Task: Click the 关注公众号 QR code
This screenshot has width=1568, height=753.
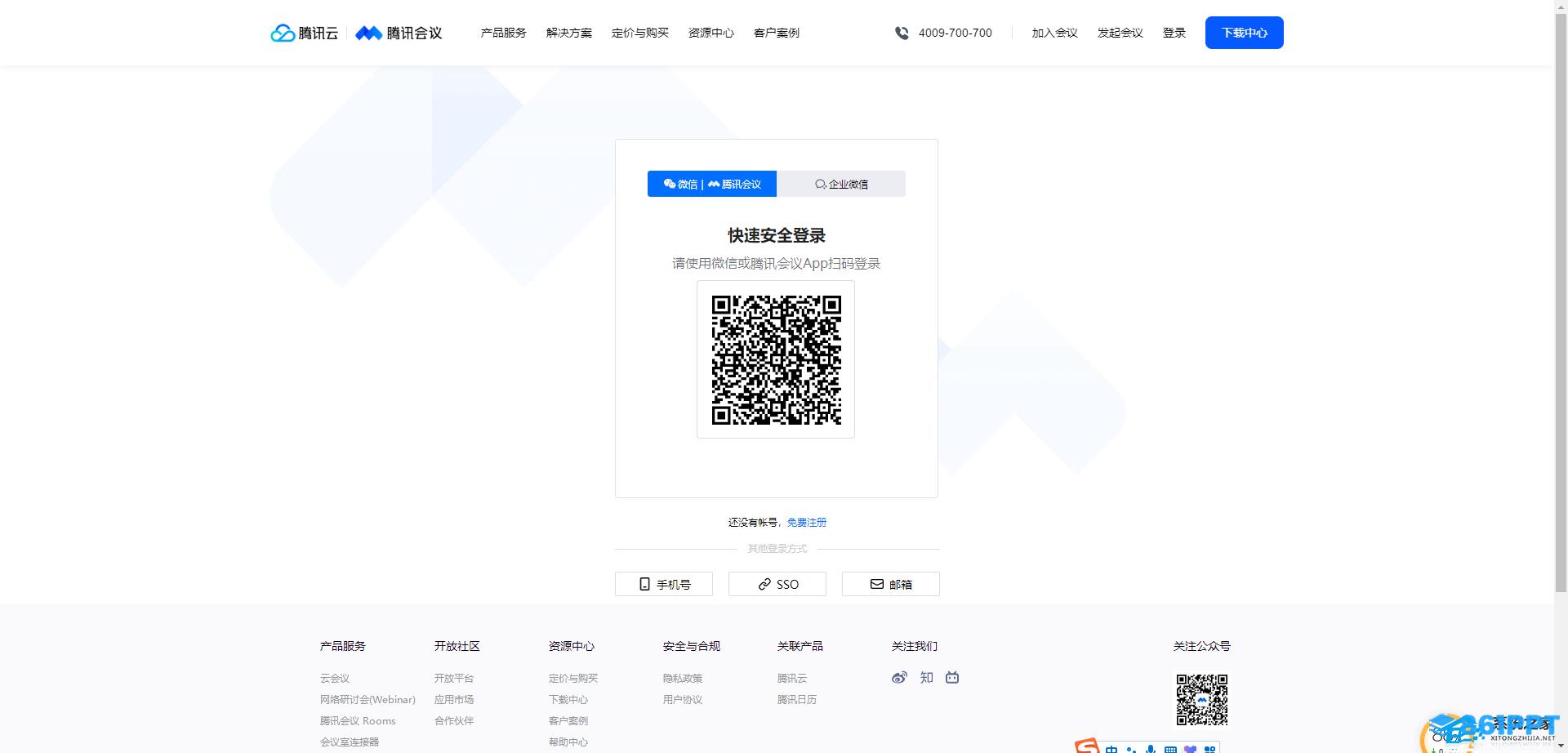Action: click(1202, 699)
